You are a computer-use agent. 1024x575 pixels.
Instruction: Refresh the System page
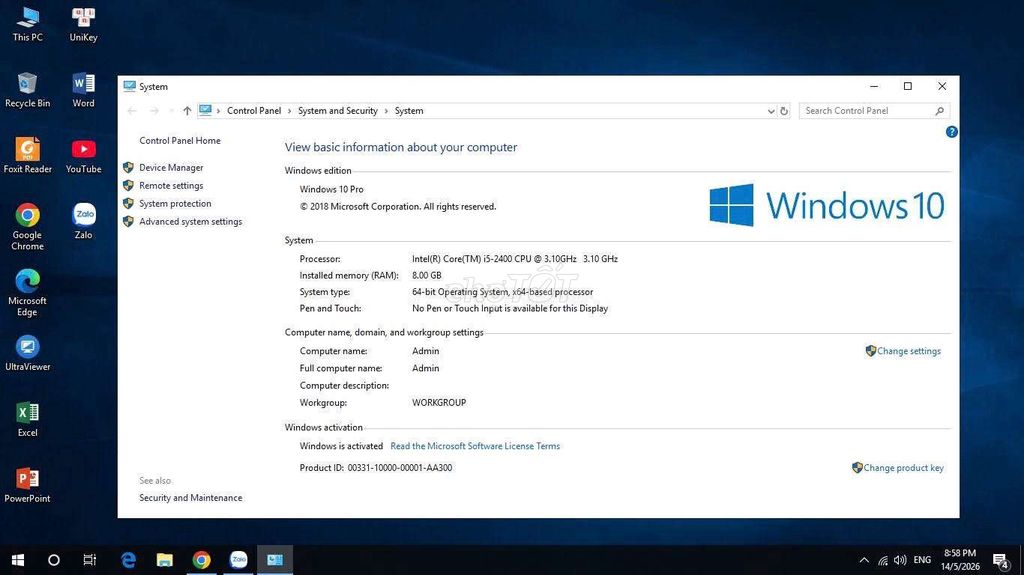pos(784,111)
